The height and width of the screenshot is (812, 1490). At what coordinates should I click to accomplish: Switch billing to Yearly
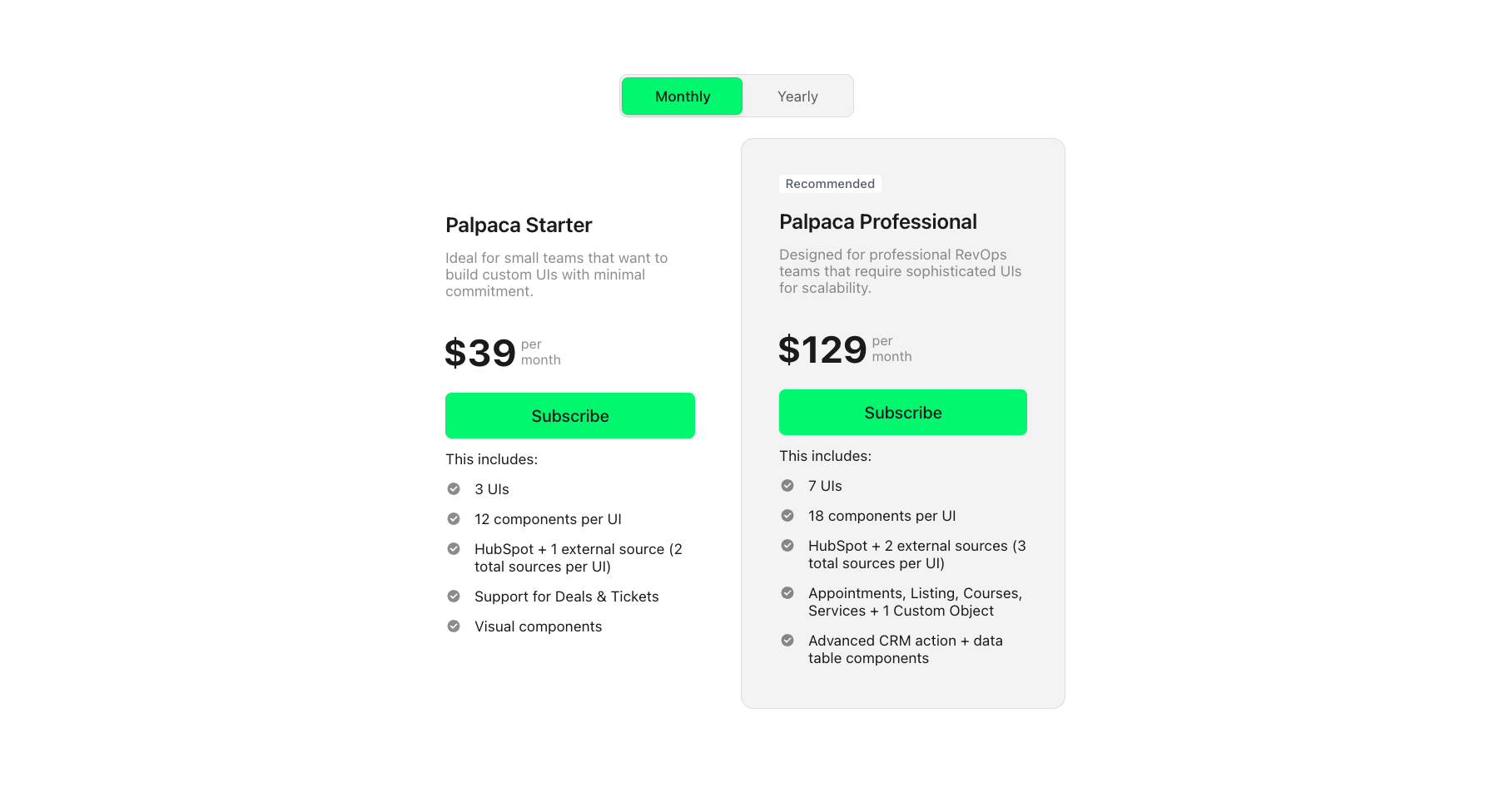797,97
